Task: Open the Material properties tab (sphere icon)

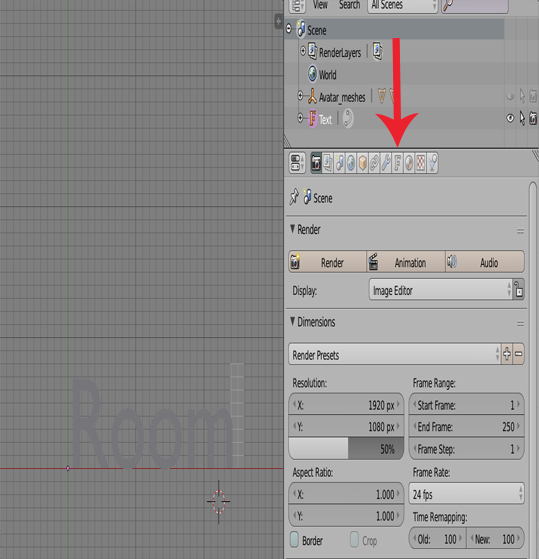Action: (x=409, y=163)
